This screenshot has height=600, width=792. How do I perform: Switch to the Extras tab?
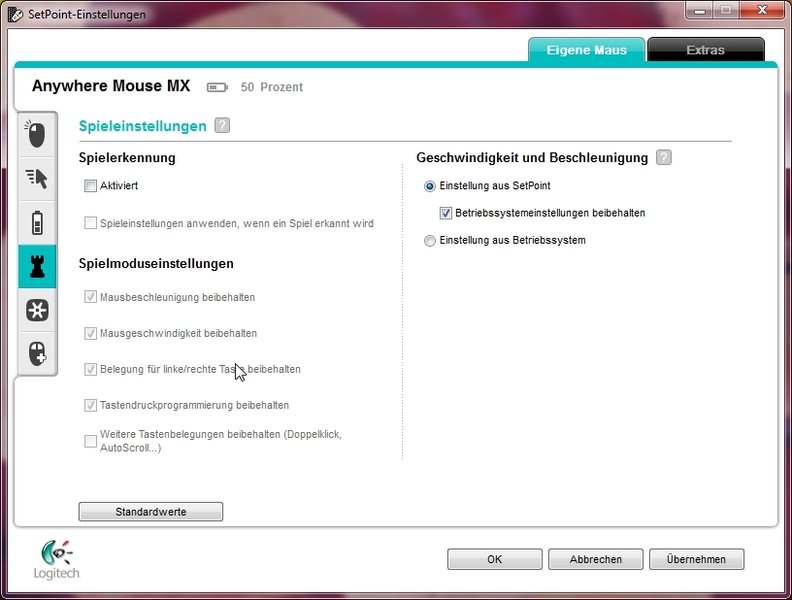coord(706,50)
